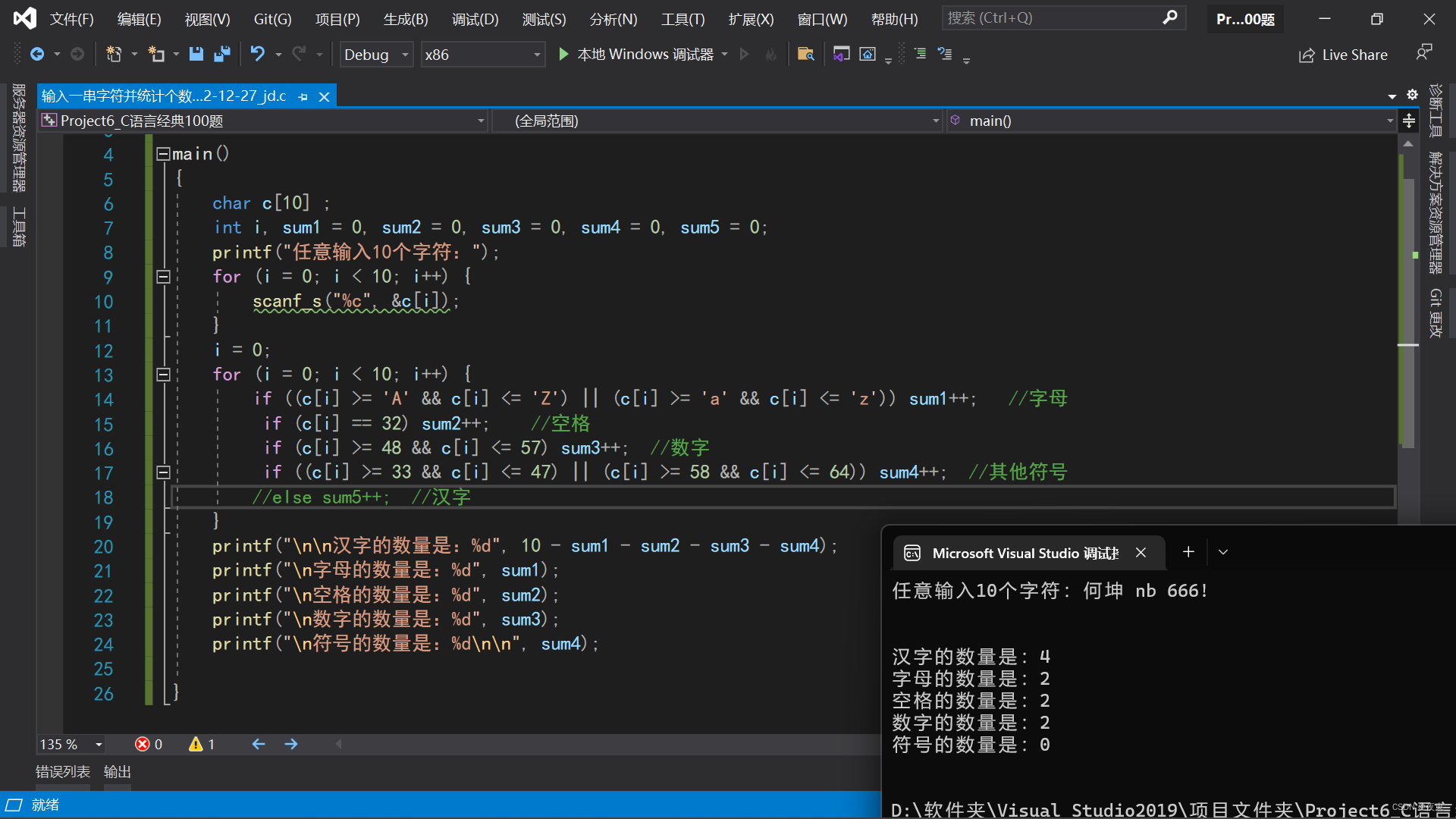Expand the 135 % zoom level dropdown
Screen dimensions: 1456x819
99,744
